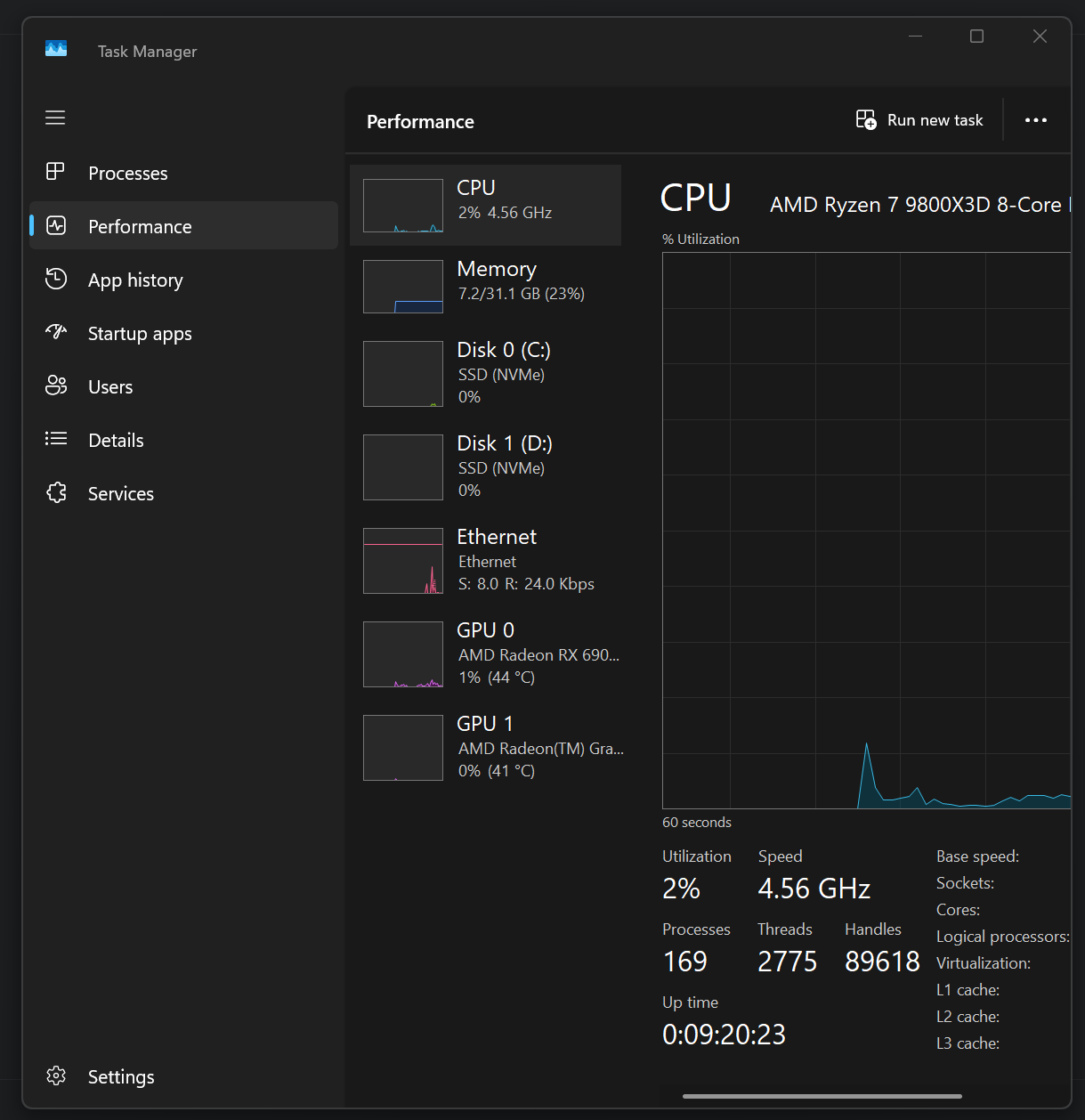The height and width of the screenshot is (1120, 1085).
Task: Click the Performance sidebar icon
Action: click(56, 225)
